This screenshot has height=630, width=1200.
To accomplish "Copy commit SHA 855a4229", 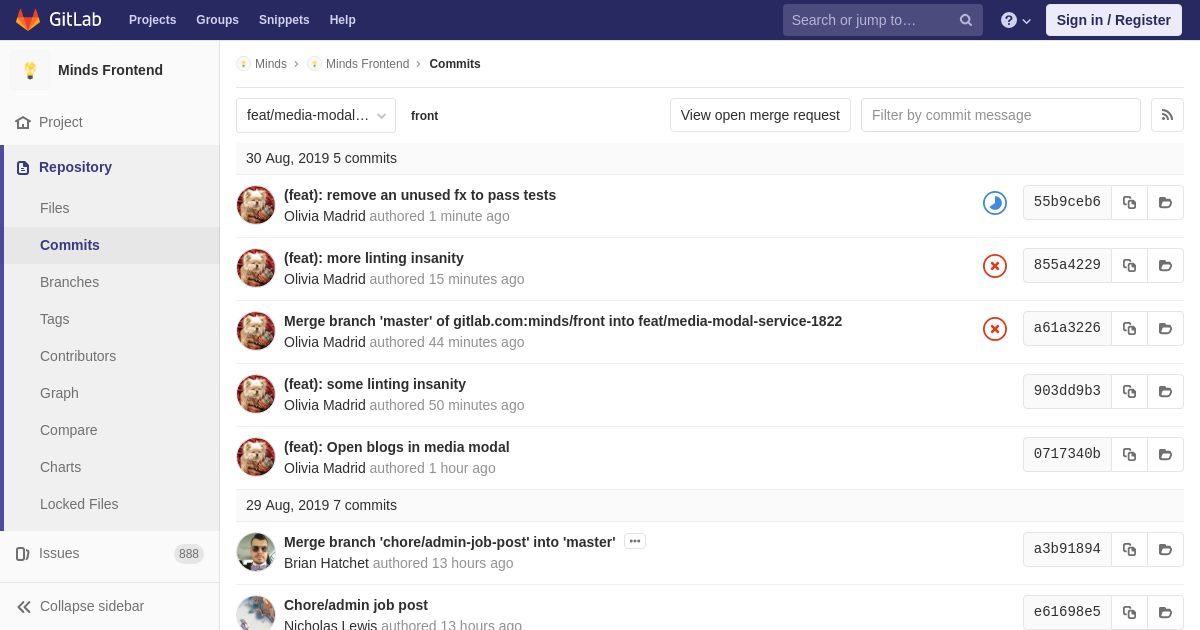I will coord(1129,265).
